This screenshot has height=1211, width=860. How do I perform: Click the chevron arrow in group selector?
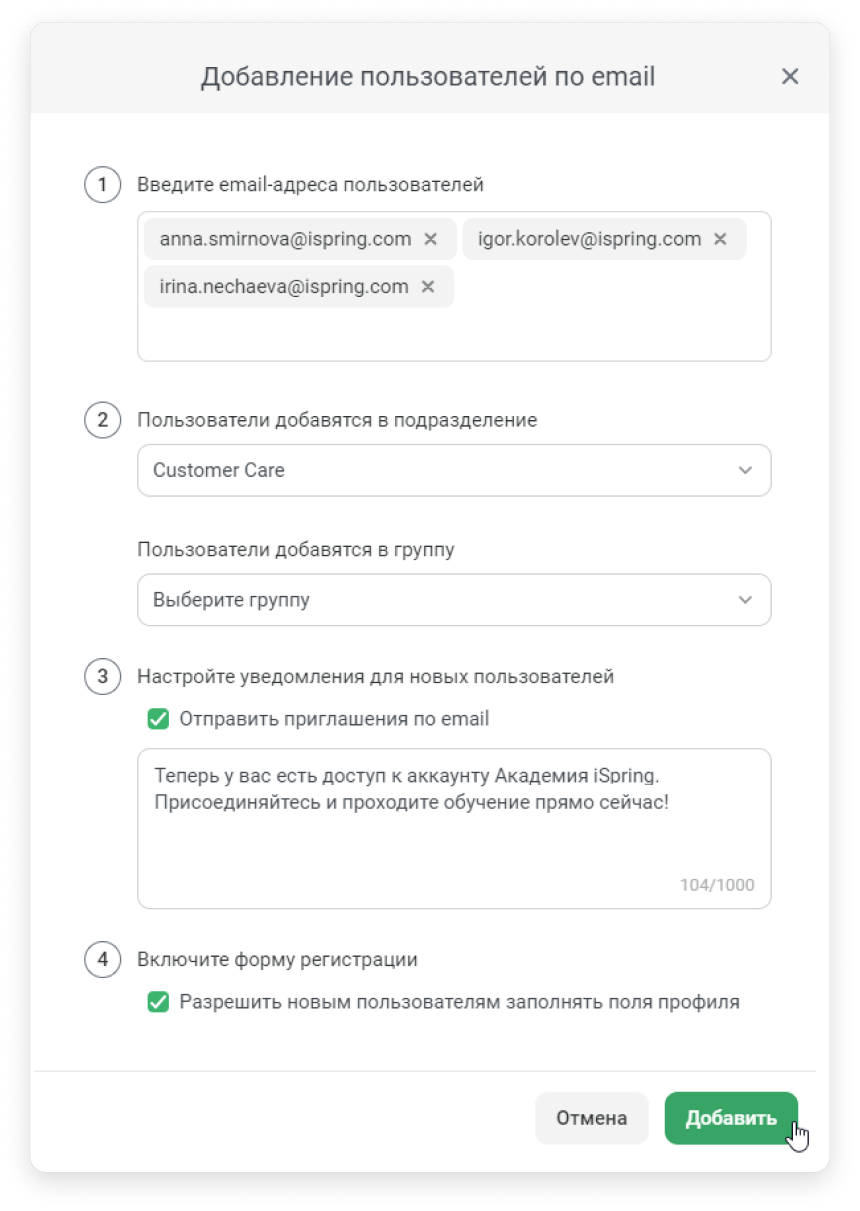coord(745,600)
